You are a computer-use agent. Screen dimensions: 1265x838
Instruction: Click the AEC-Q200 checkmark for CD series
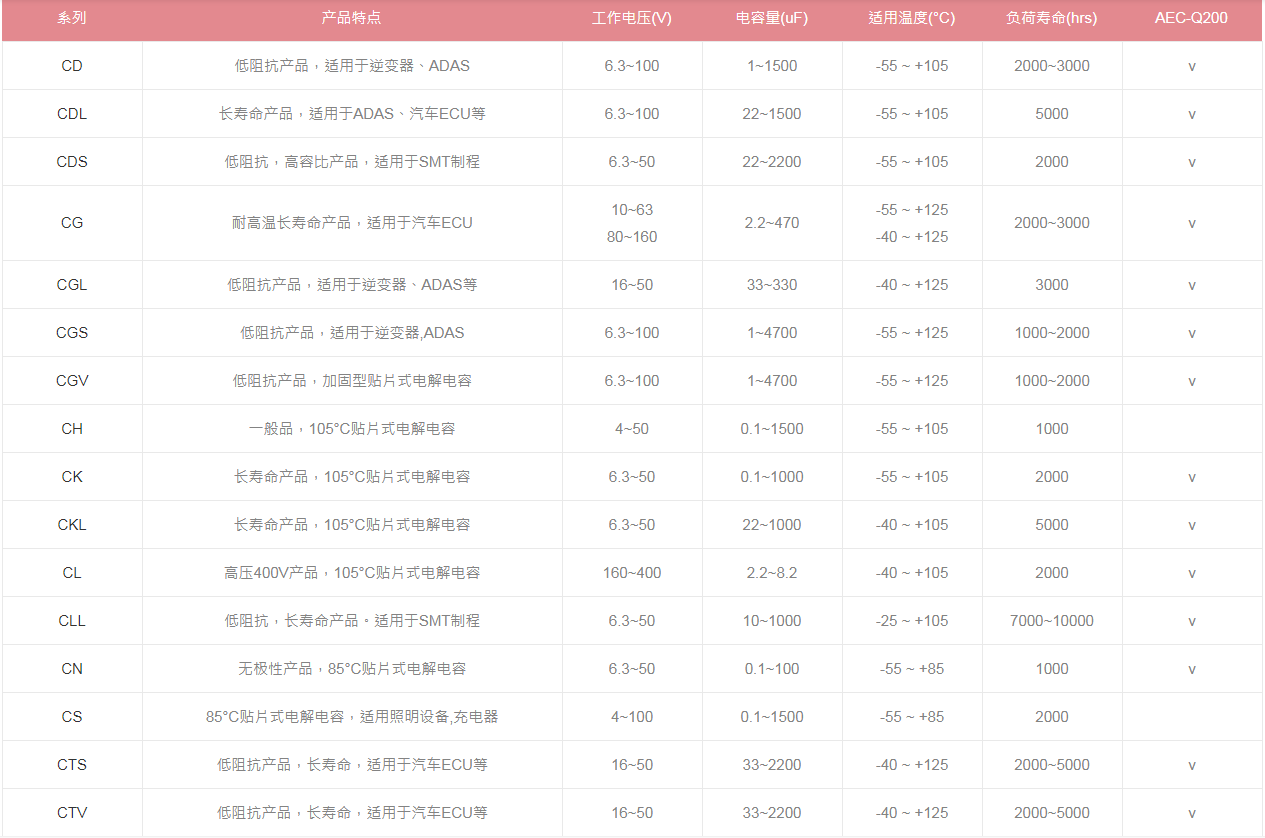[1191, 65]
